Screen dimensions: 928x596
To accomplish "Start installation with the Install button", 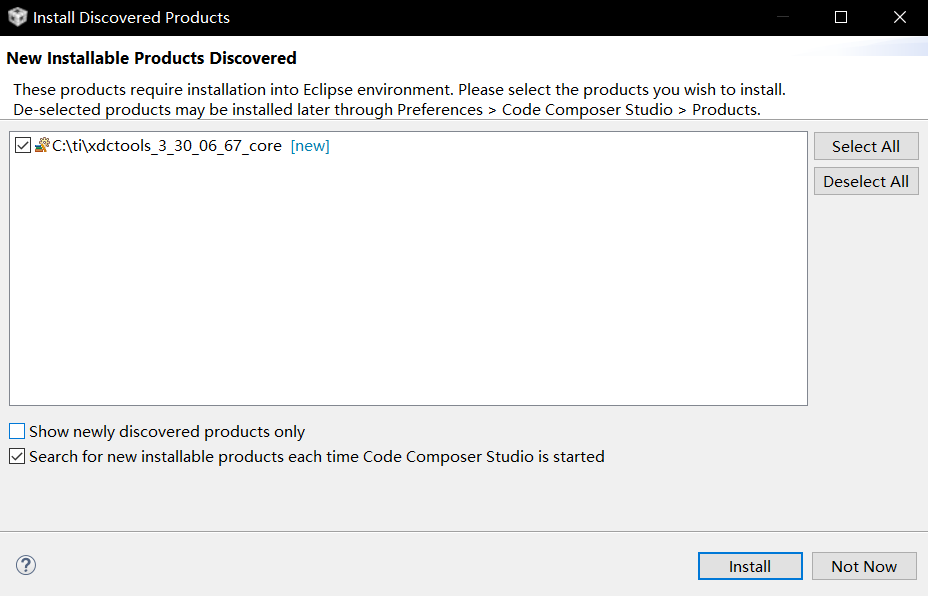I will [749, 565].
